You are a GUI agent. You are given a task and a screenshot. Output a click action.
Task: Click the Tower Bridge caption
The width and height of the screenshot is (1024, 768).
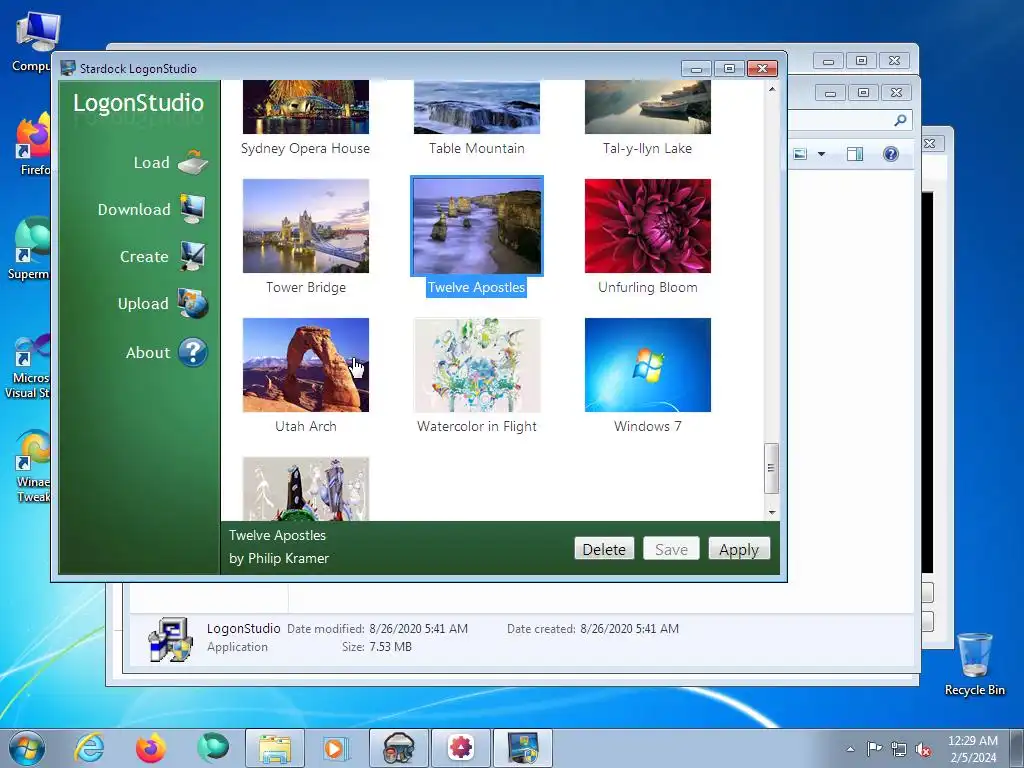click(306, 287)
